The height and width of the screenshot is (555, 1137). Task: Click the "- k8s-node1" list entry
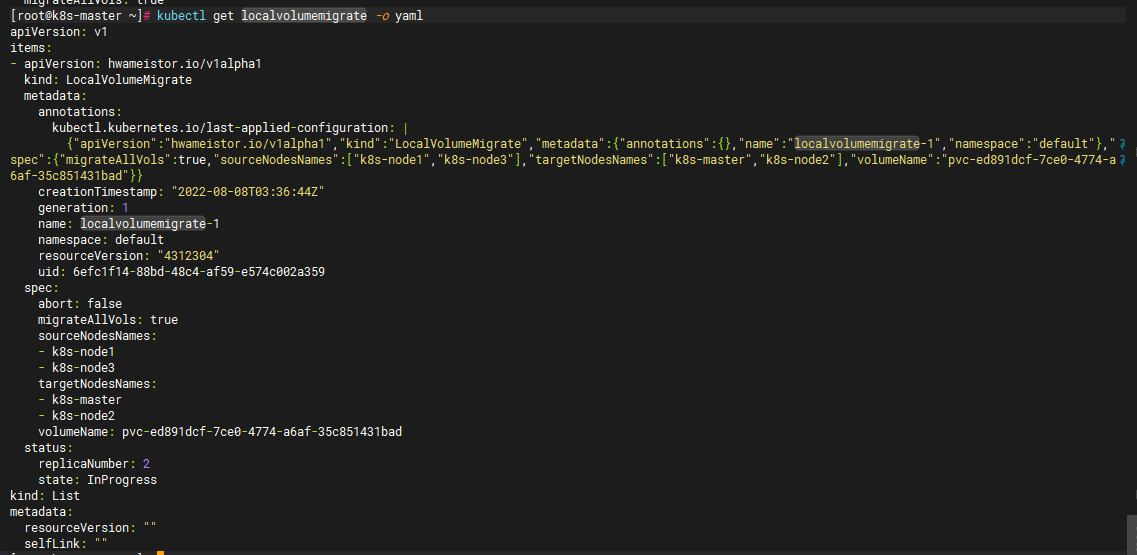pyautogui.click(x=76, y=351)
